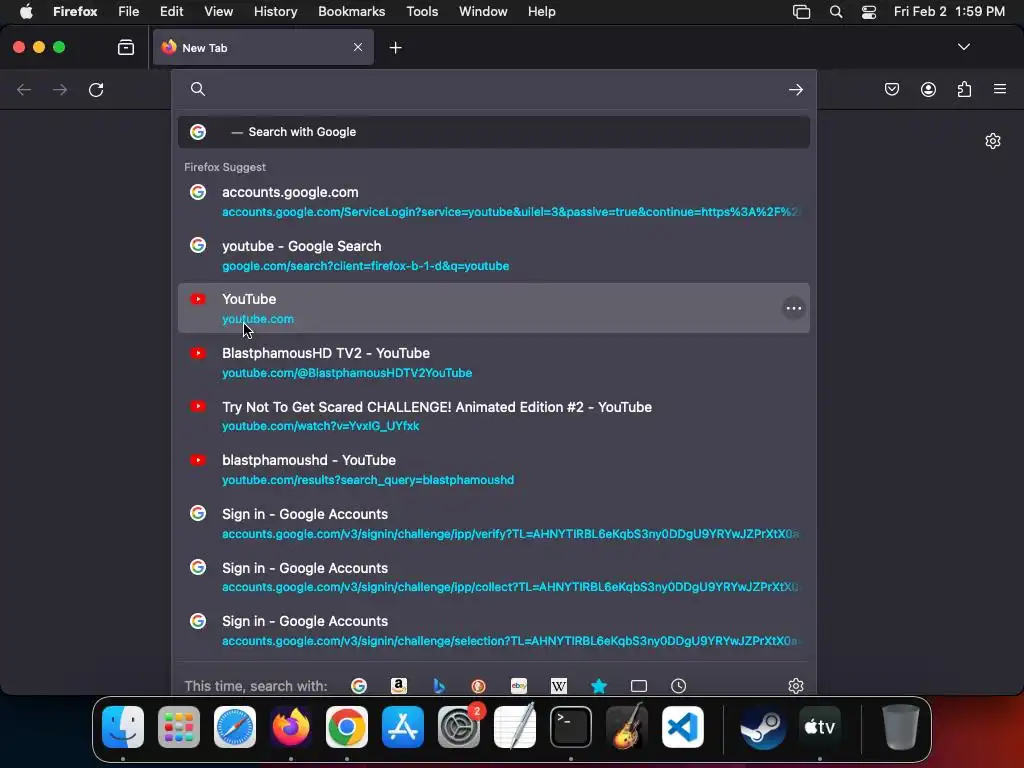
Task: Open the YouTube youtube.com suggestion
Action: coord(494,308)
